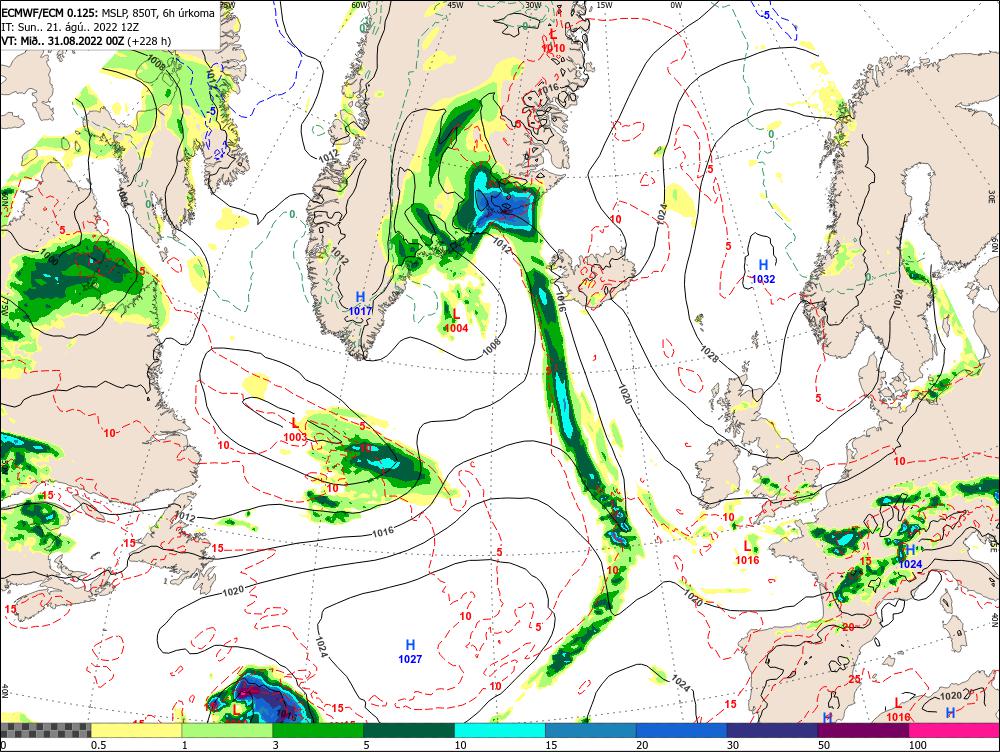Click the legend value '50'
Image resolution: width=1000 pixels, height=752 pixels.
(x=825, y=745)
